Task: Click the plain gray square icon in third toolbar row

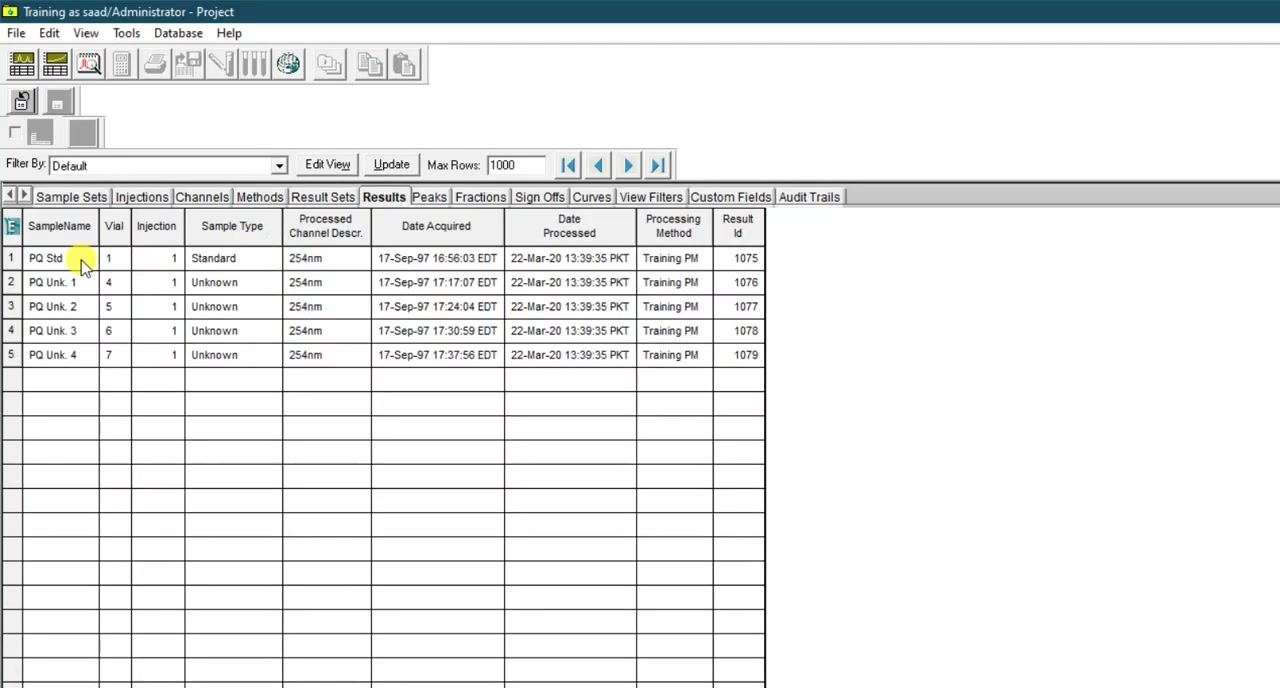Action: tap(83, 133)
